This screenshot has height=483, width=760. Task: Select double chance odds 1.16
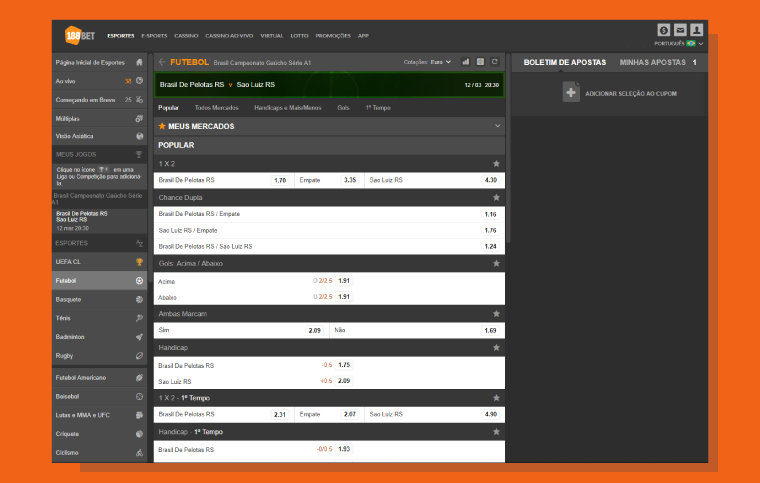pos(491,214)
